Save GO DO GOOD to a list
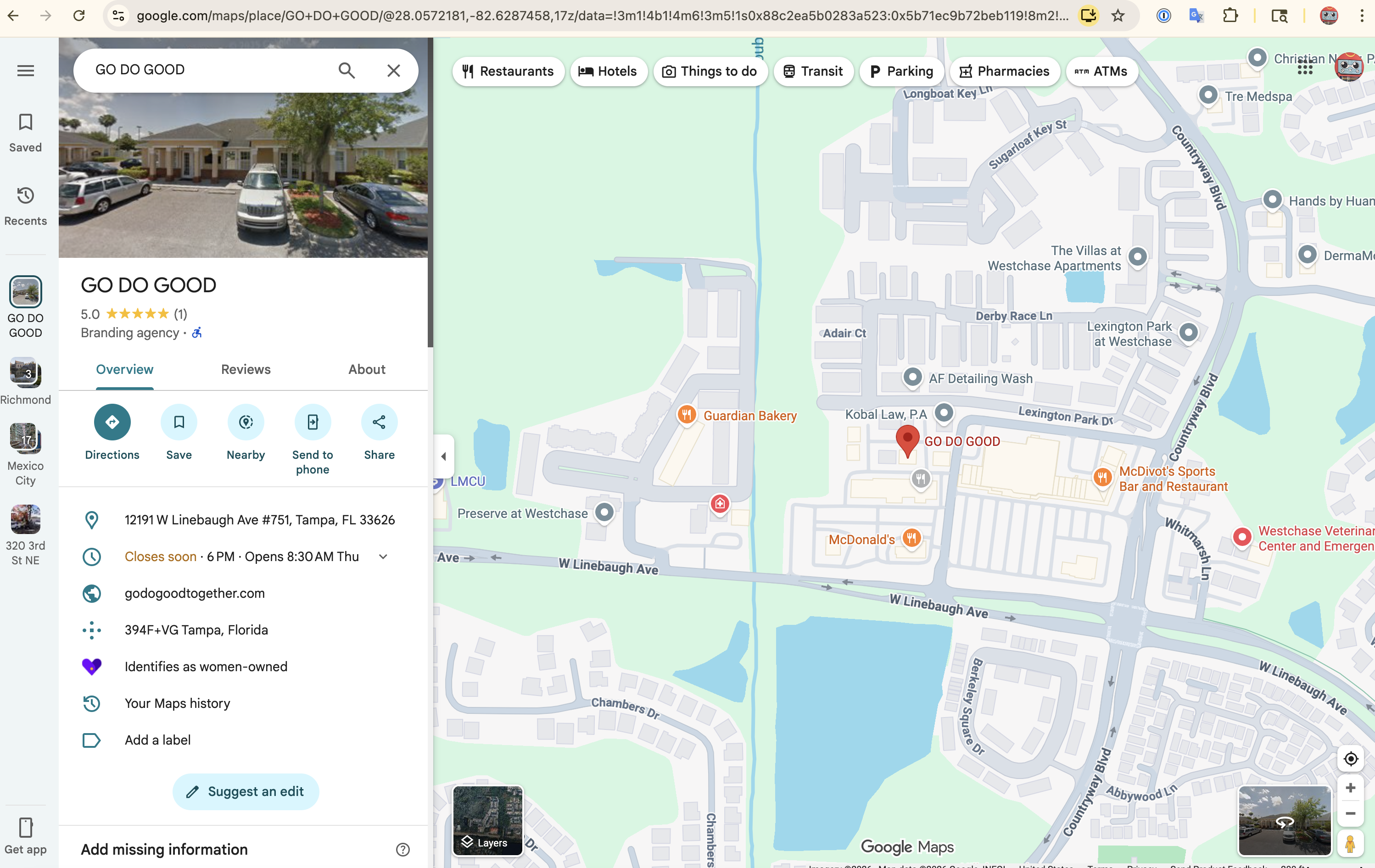 (179, 432)
